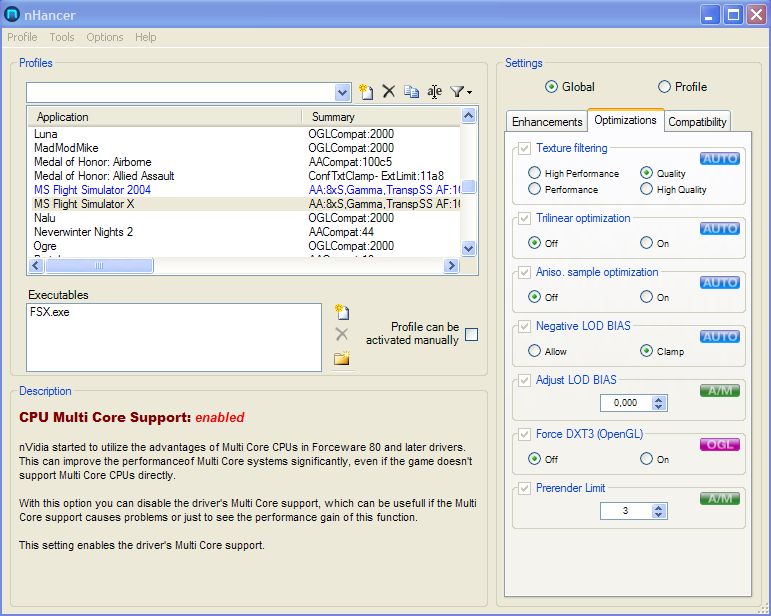Click the nHancer title bar logo
The height and width of the screenshot is (616, 771).
point(12,15)
